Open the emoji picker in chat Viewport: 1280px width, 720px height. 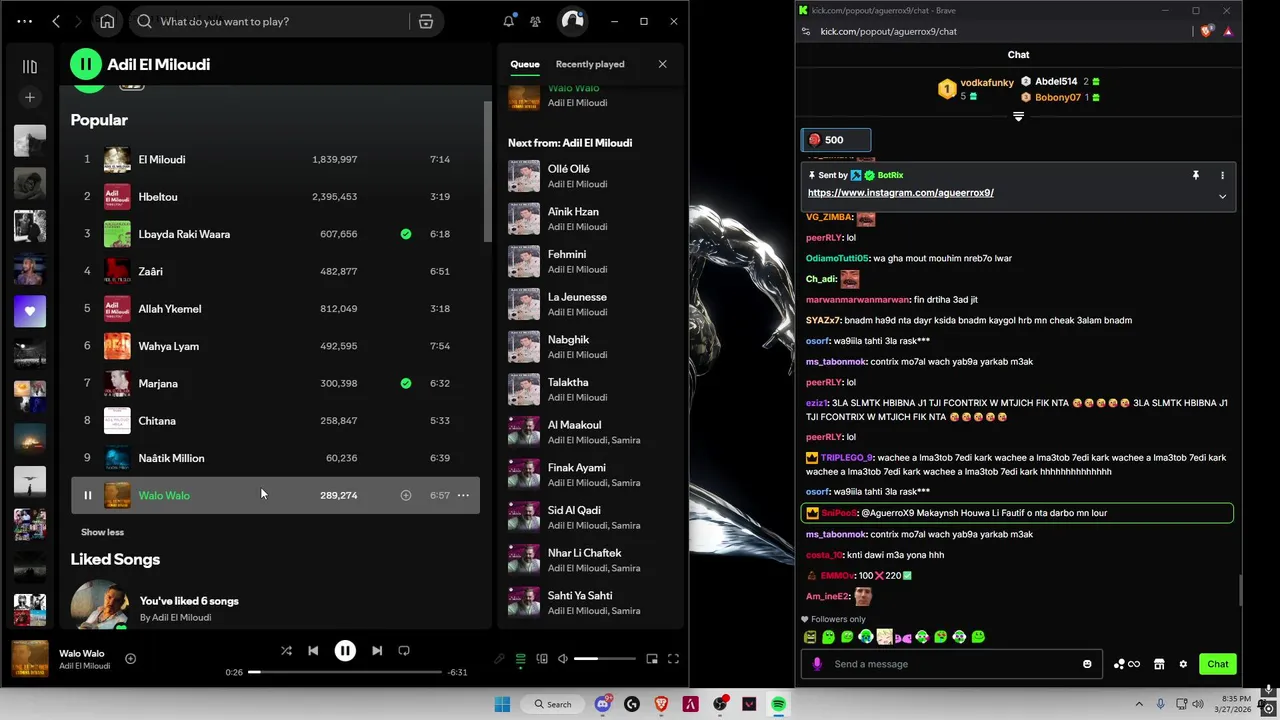1087,664
